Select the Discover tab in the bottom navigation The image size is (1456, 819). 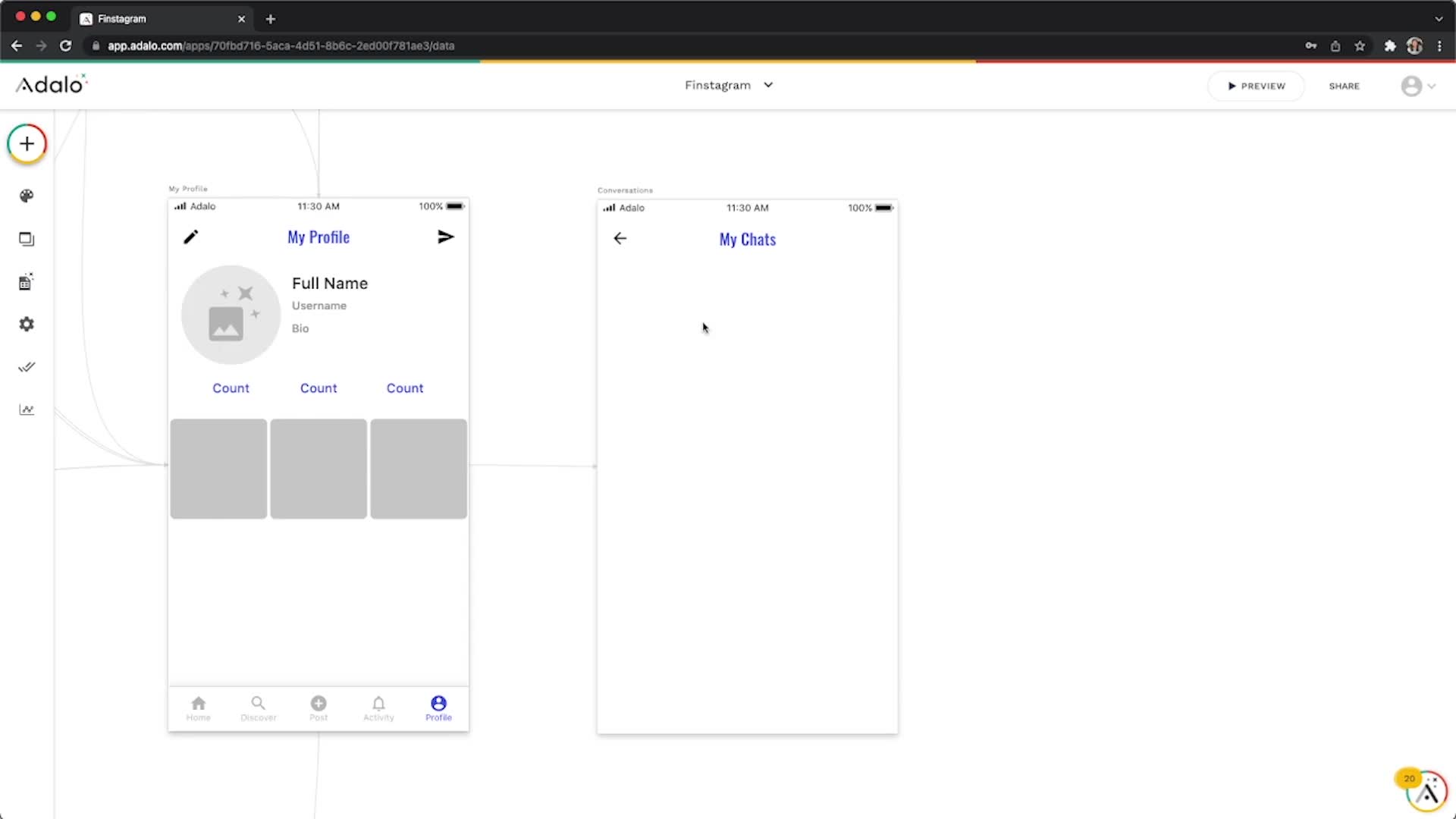point(258,708)
